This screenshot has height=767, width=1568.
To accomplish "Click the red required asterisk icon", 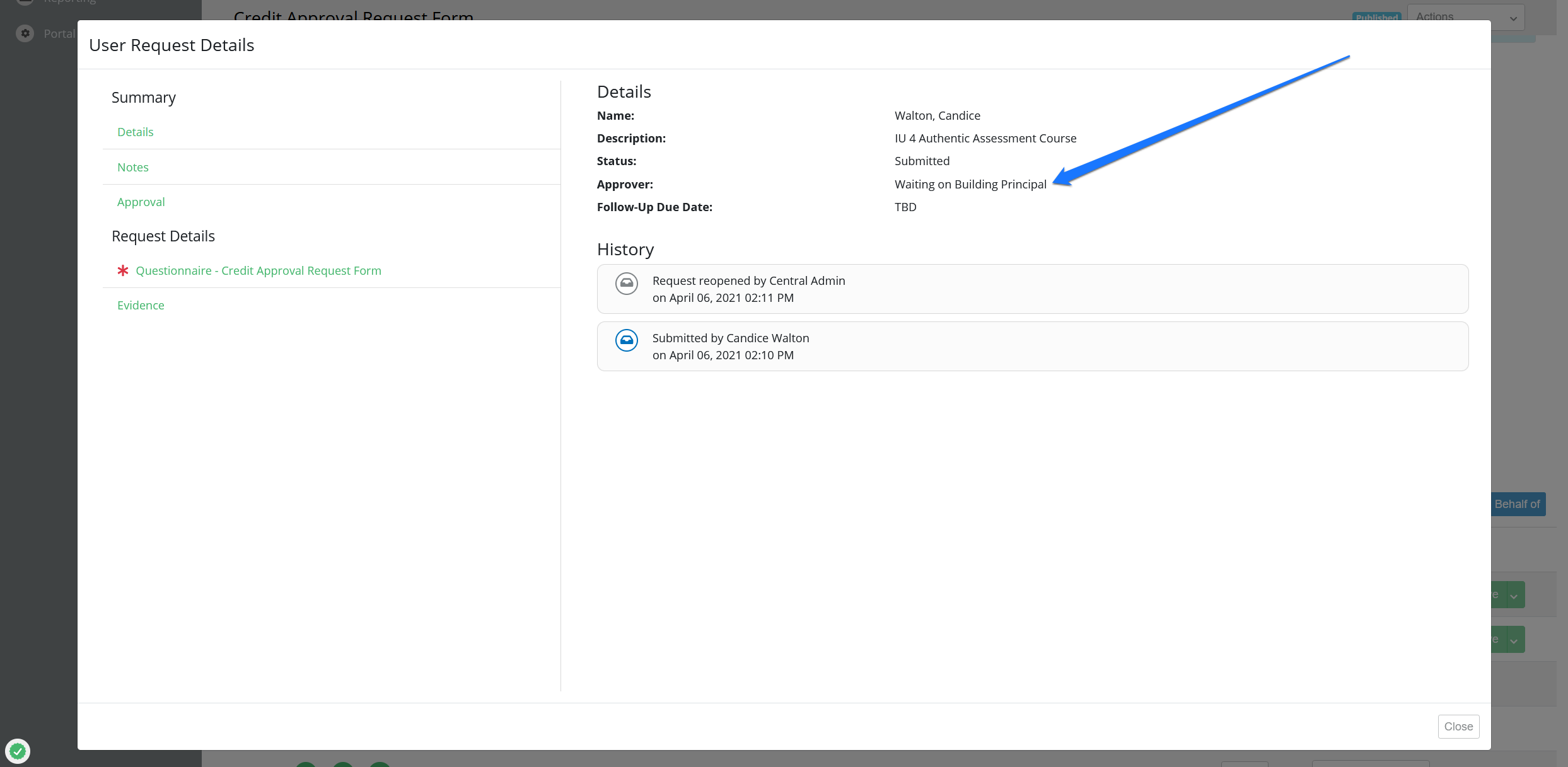I will pyautogui.click(x=123, y=270).
